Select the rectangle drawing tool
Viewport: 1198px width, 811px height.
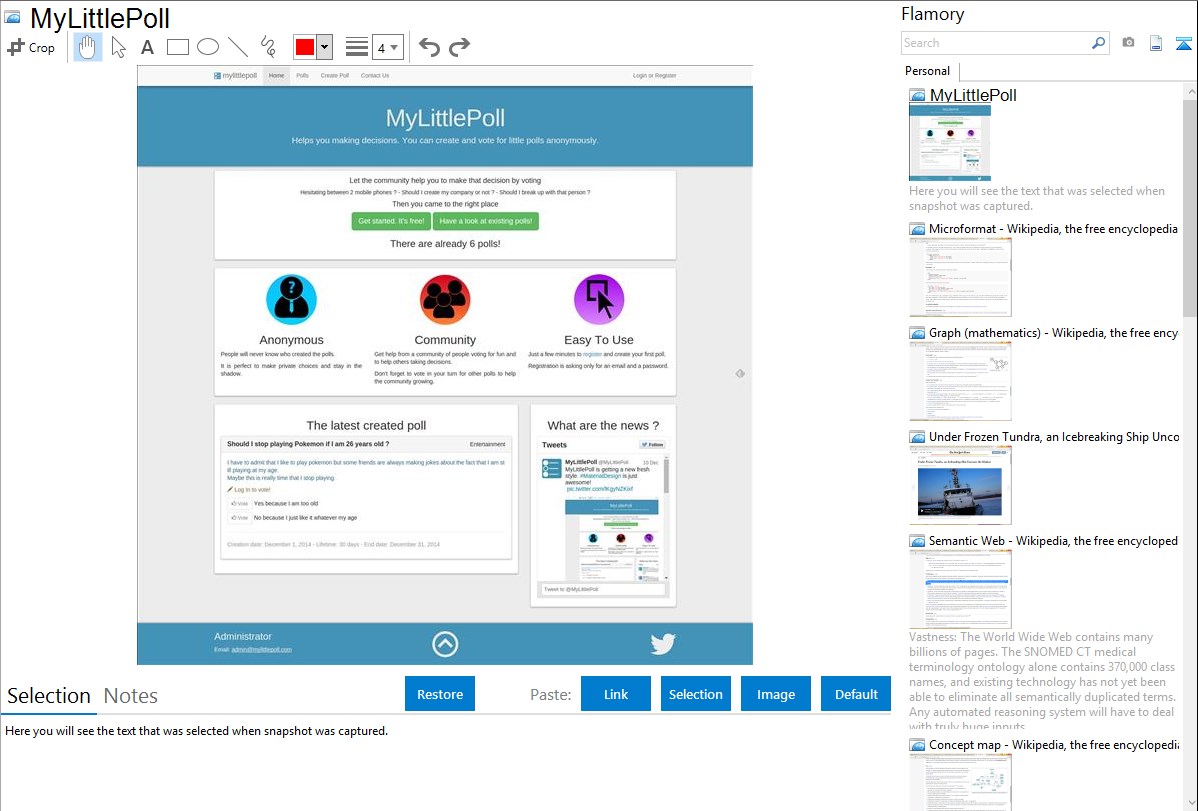(177, 47)
